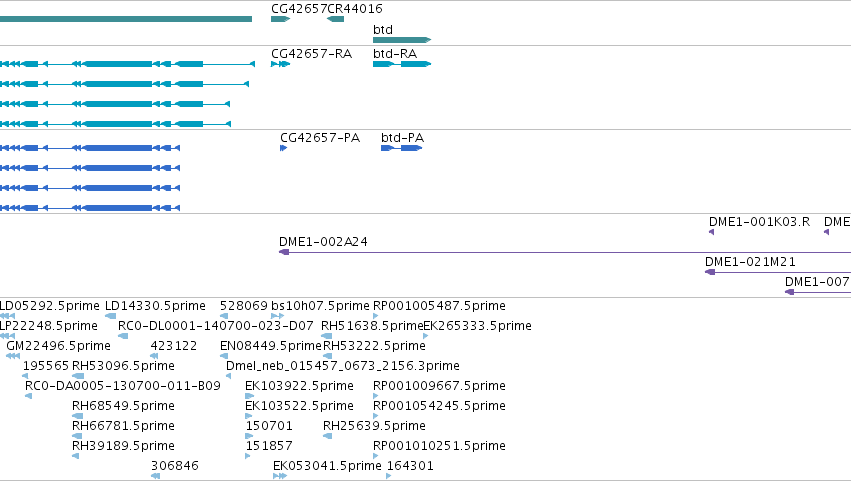Click the RC0-DA0005-130700-011-B09 EST label

coord(123,387)
